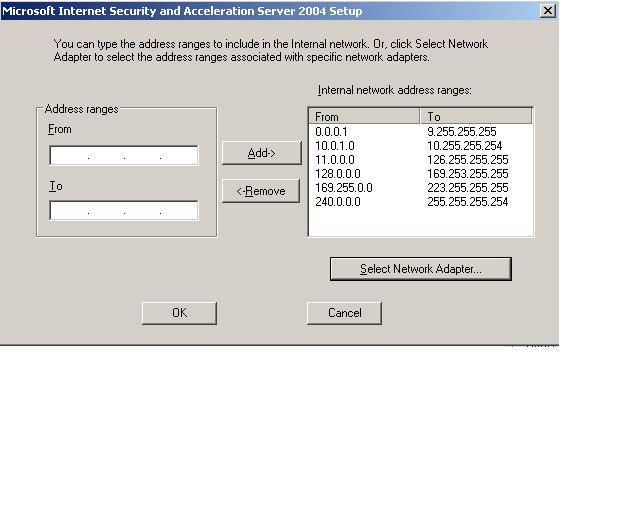Click the 9.255.255.255 end address cell
The height and width of the screenshot is (512, 640).
[x=462, y=132]
